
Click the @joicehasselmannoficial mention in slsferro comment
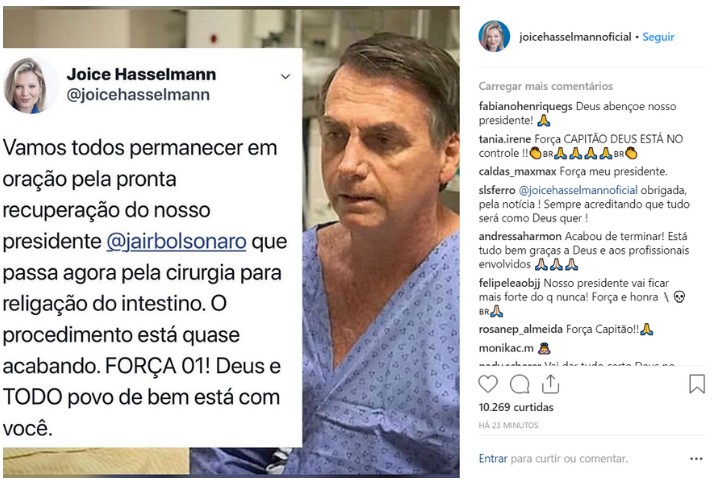click(578, 190)
